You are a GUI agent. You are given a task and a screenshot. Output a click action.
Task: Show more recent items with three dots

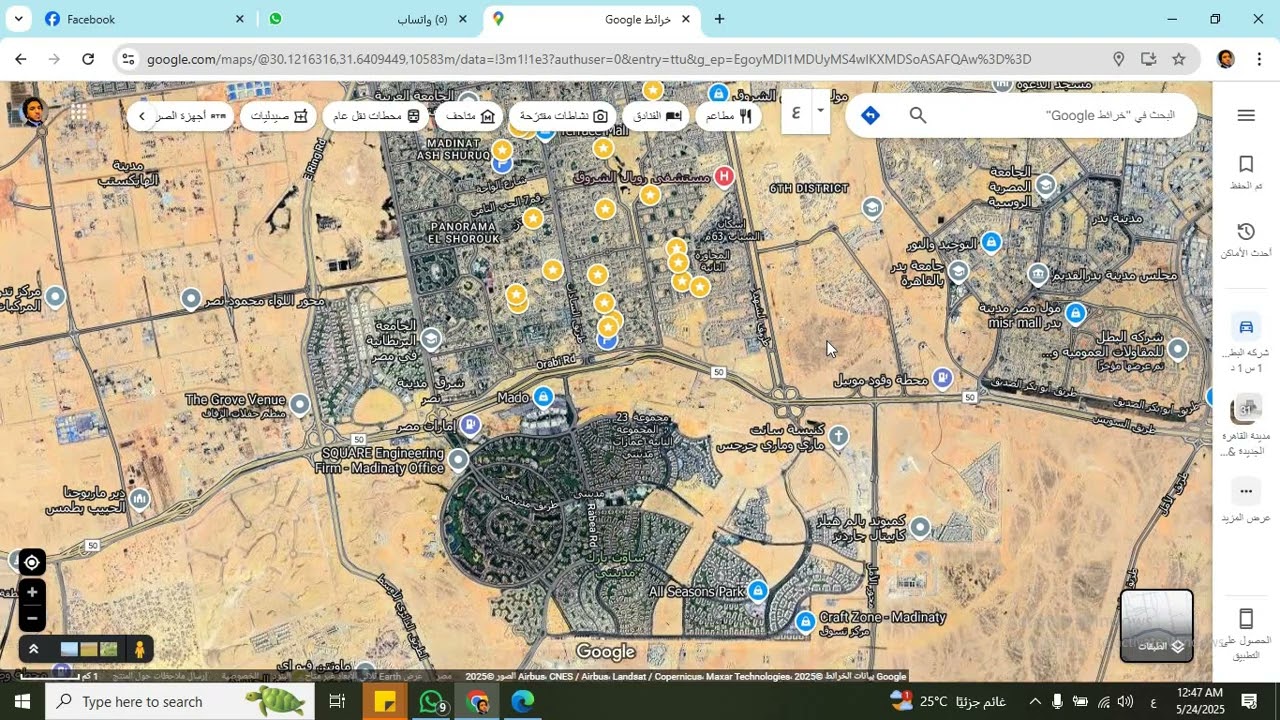pos(1246,491)
